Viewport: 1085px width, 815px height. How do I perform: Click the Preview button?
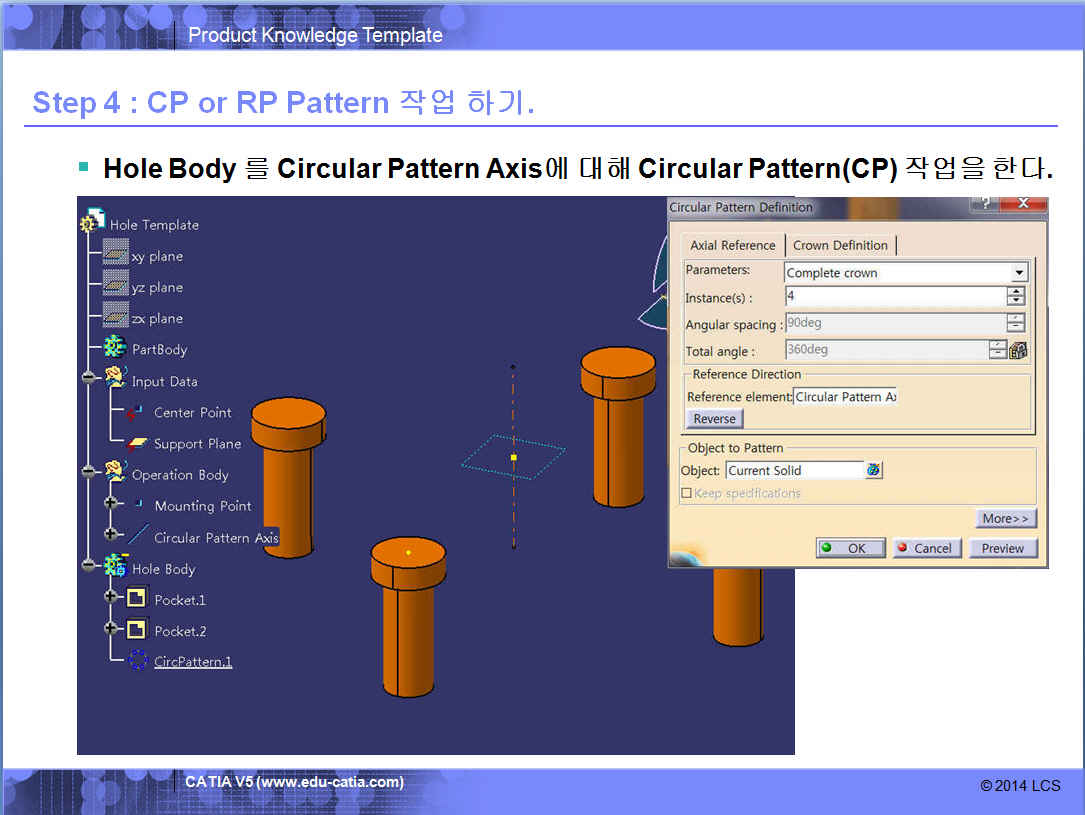click(x=1002, y=548)
